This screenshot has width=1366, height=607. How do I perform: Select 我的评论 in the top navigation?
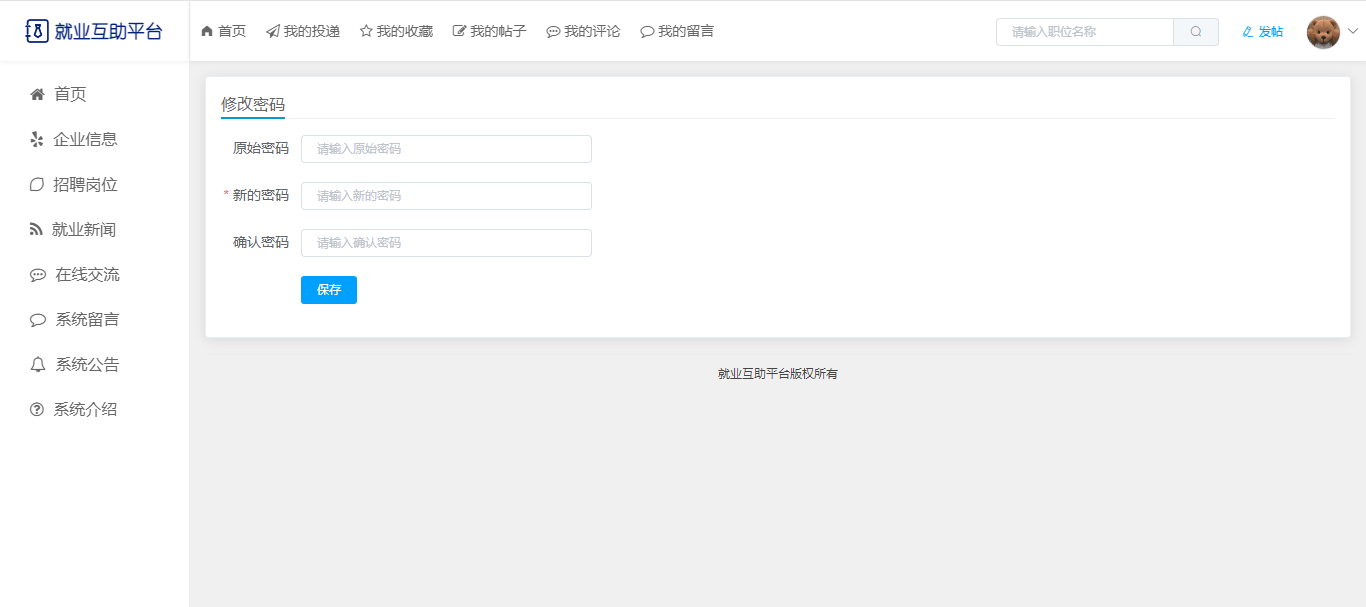[583, 32]
